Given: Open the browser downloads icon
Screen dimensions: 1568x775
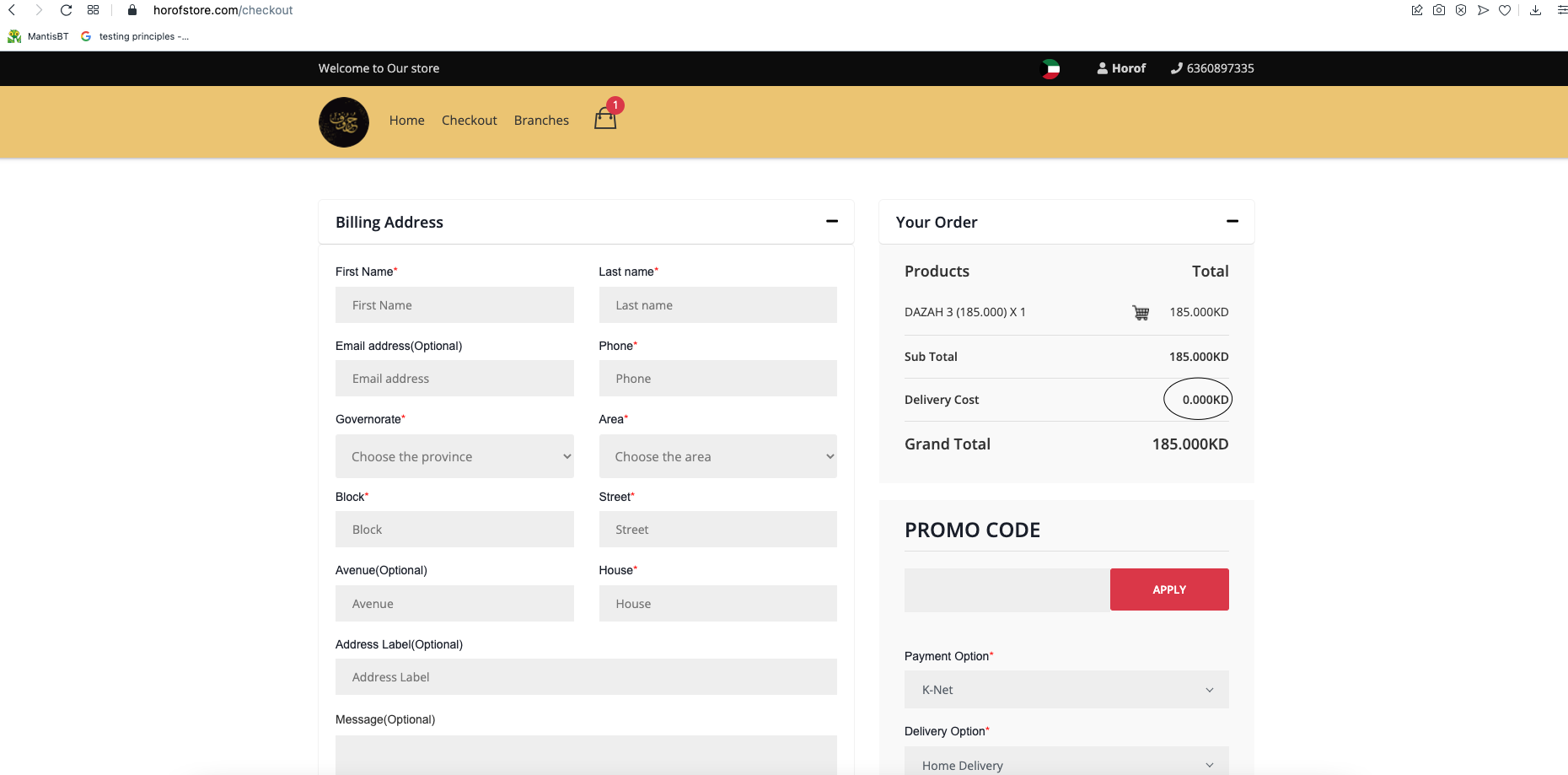Looking at the screenshot, I should tap(1535, 10).
